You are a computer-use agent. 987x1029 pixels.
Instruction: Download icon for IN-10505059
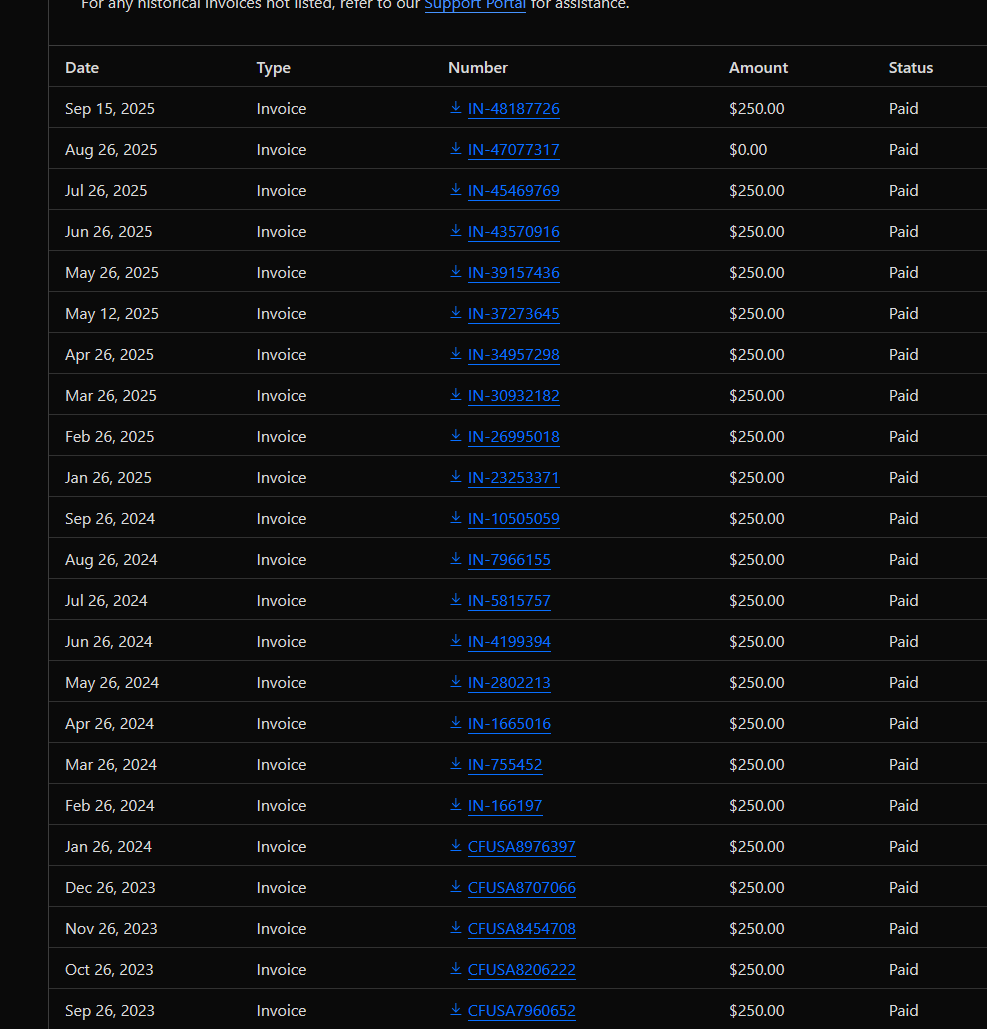[455, 518]
